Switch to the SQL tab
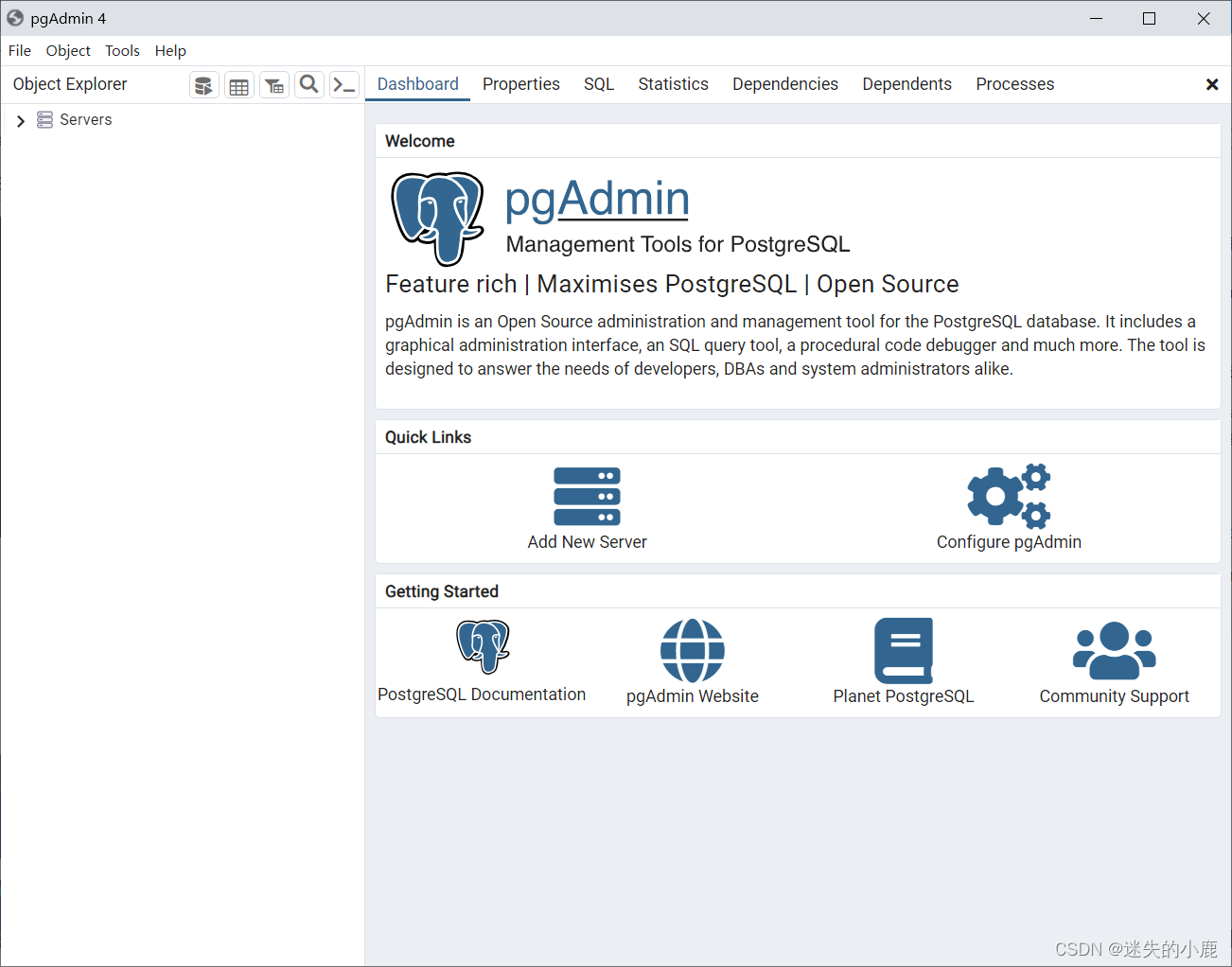 599,84
